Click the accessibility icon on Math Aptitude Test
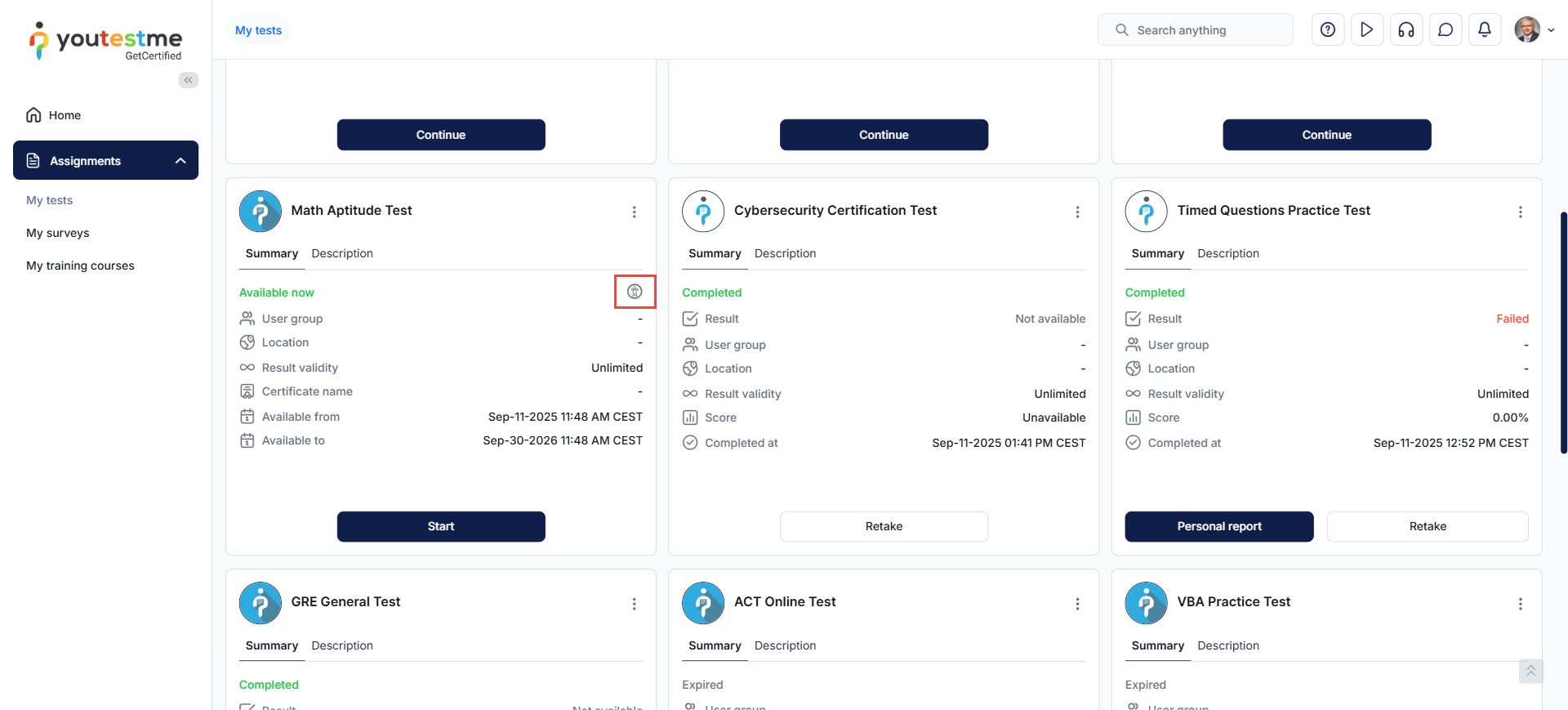Screen dimensions: 1568x710 (635, 292)
